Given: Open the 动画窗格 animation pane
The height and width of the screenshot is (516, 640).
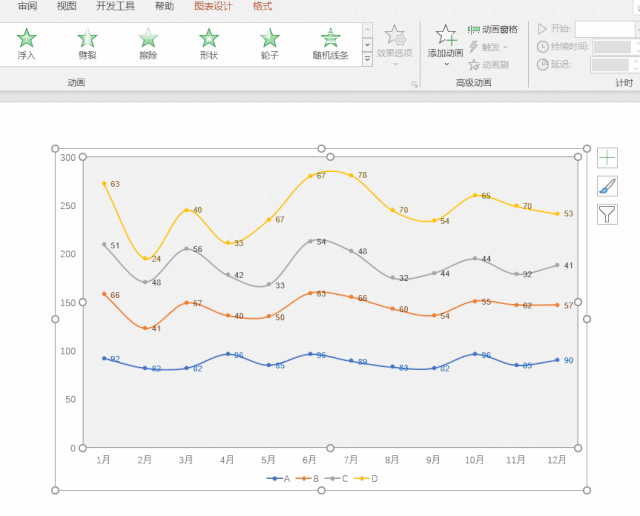Looking at the screenshot, I should point(493,30).
